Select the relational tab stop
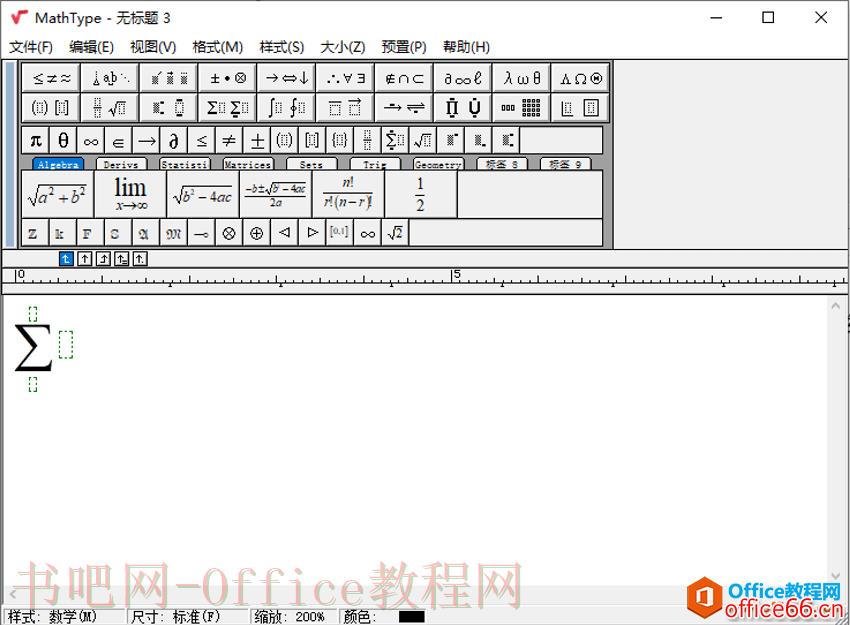Image resolution: width=850 pixels, height=625 pixels. click(121, 259)
